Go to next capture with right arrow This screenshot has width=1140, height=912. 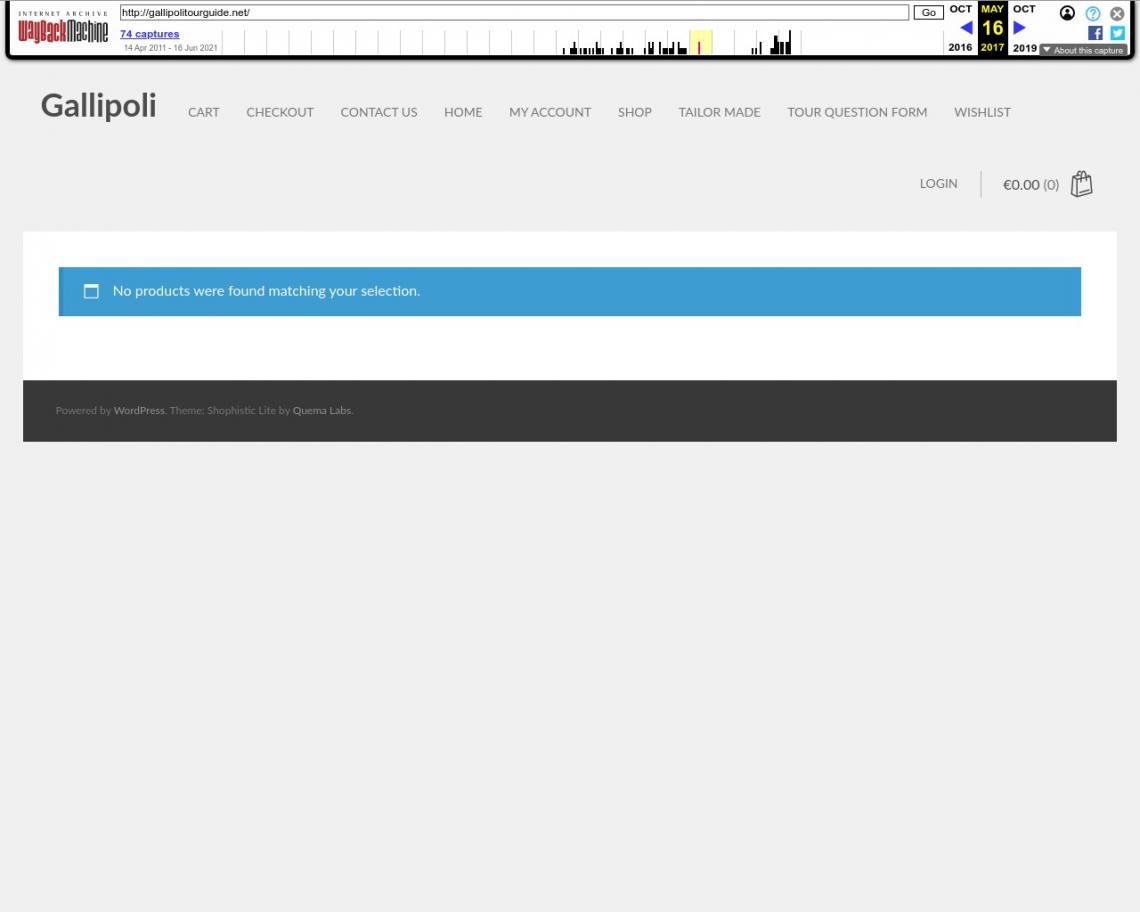pyautogui.click(x=1019, y=28)
